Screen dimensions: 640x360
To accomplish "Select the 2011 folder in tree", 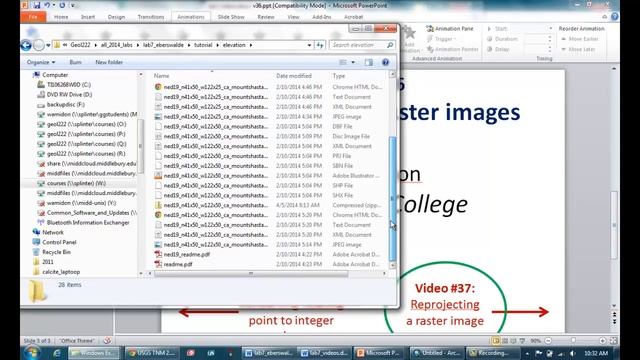I will 48,262.
